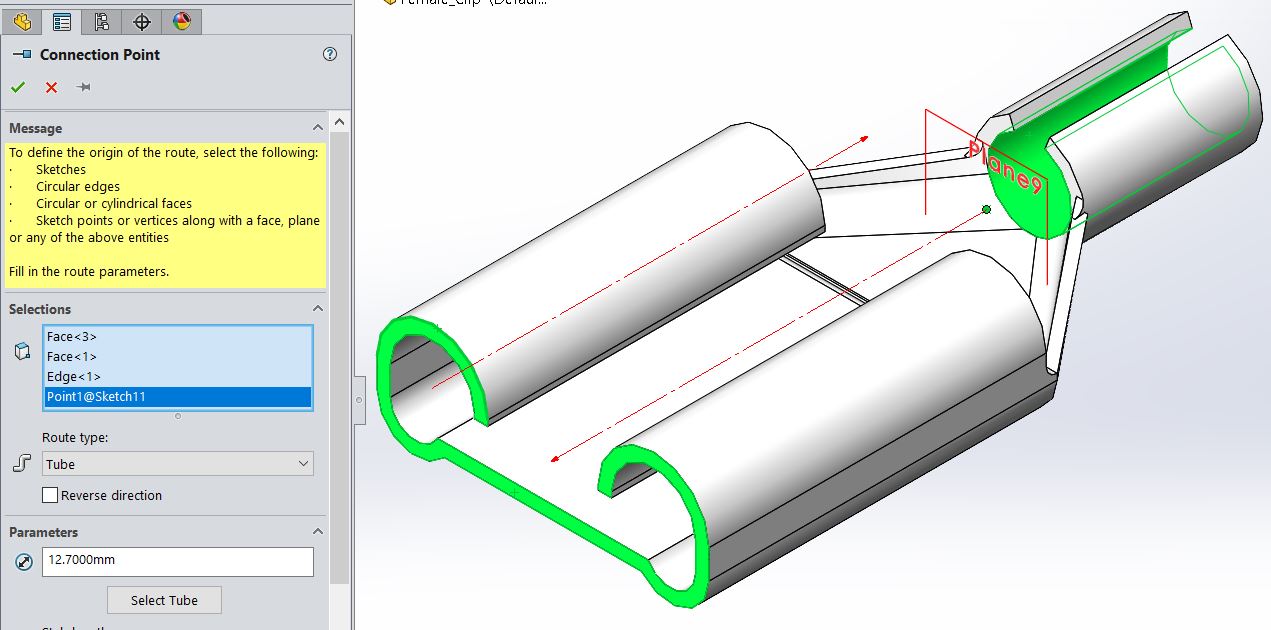
Task: Click the selection entity cube icon
Action: 22,350
